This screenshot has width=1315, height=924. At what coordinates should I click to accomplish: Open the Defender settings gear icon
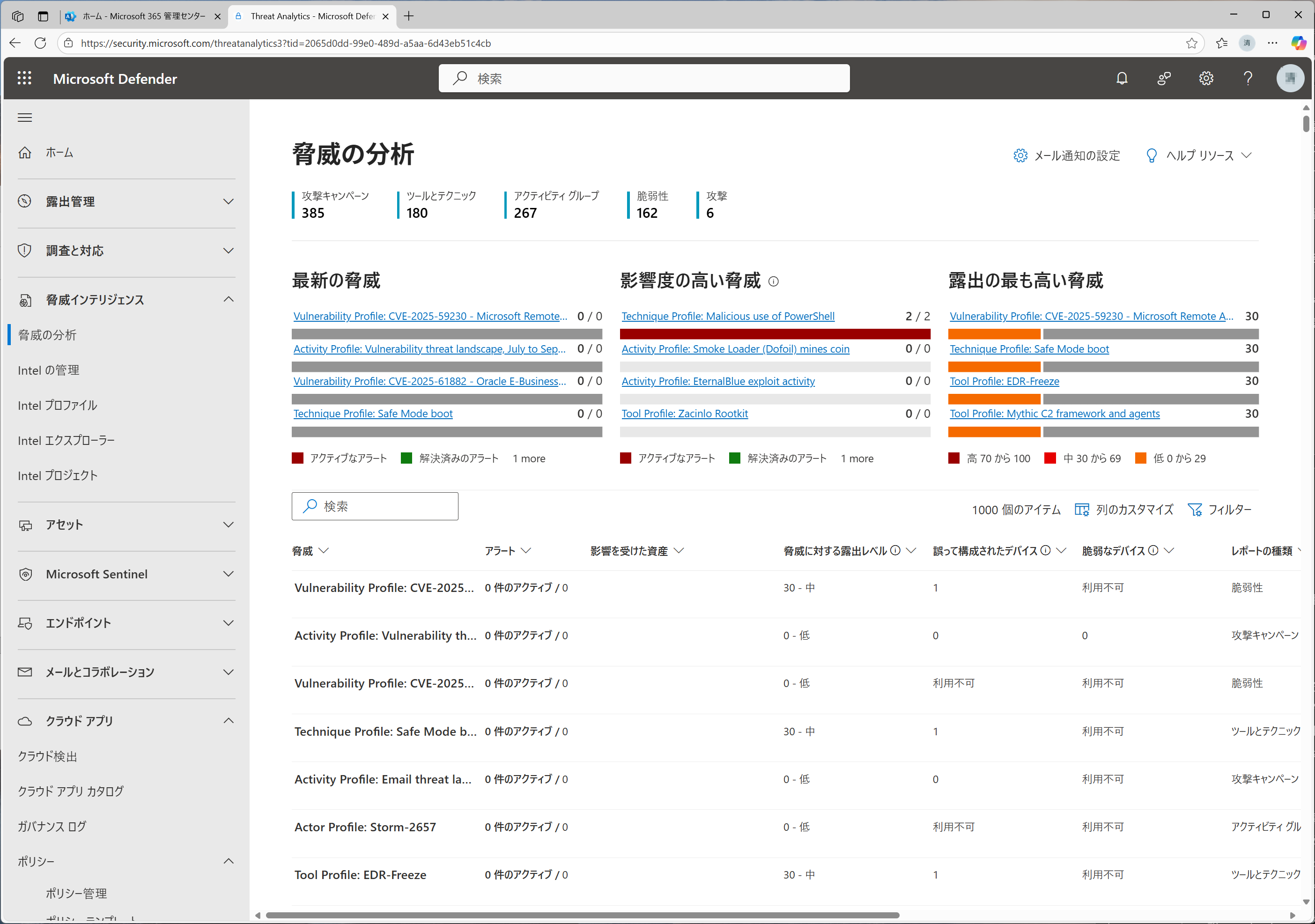[1205, 79]
